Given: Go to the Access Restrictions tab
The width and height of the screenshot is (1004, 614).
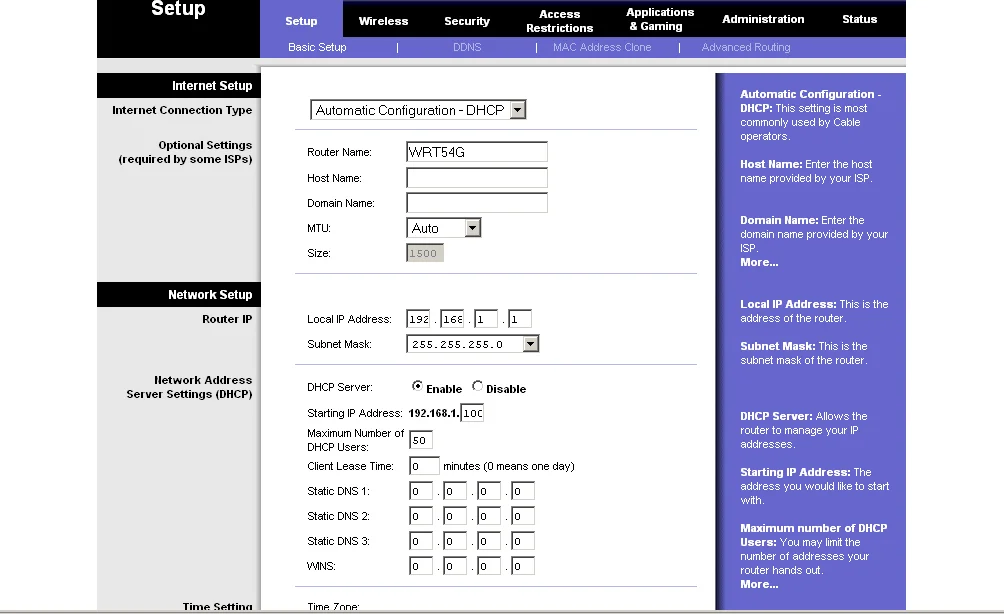Looking at the screenshot, I should pos(559,20).
